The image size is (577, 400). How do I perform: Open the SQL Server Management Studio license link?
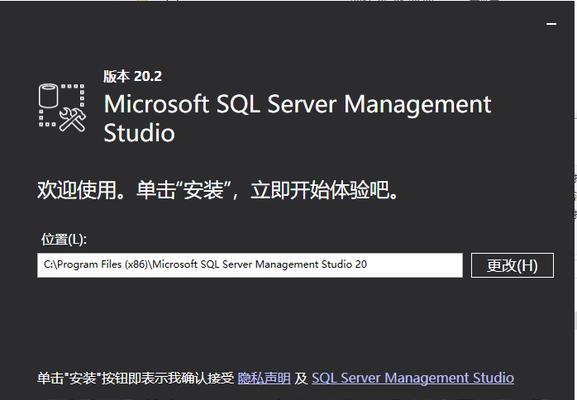[413, 378]
